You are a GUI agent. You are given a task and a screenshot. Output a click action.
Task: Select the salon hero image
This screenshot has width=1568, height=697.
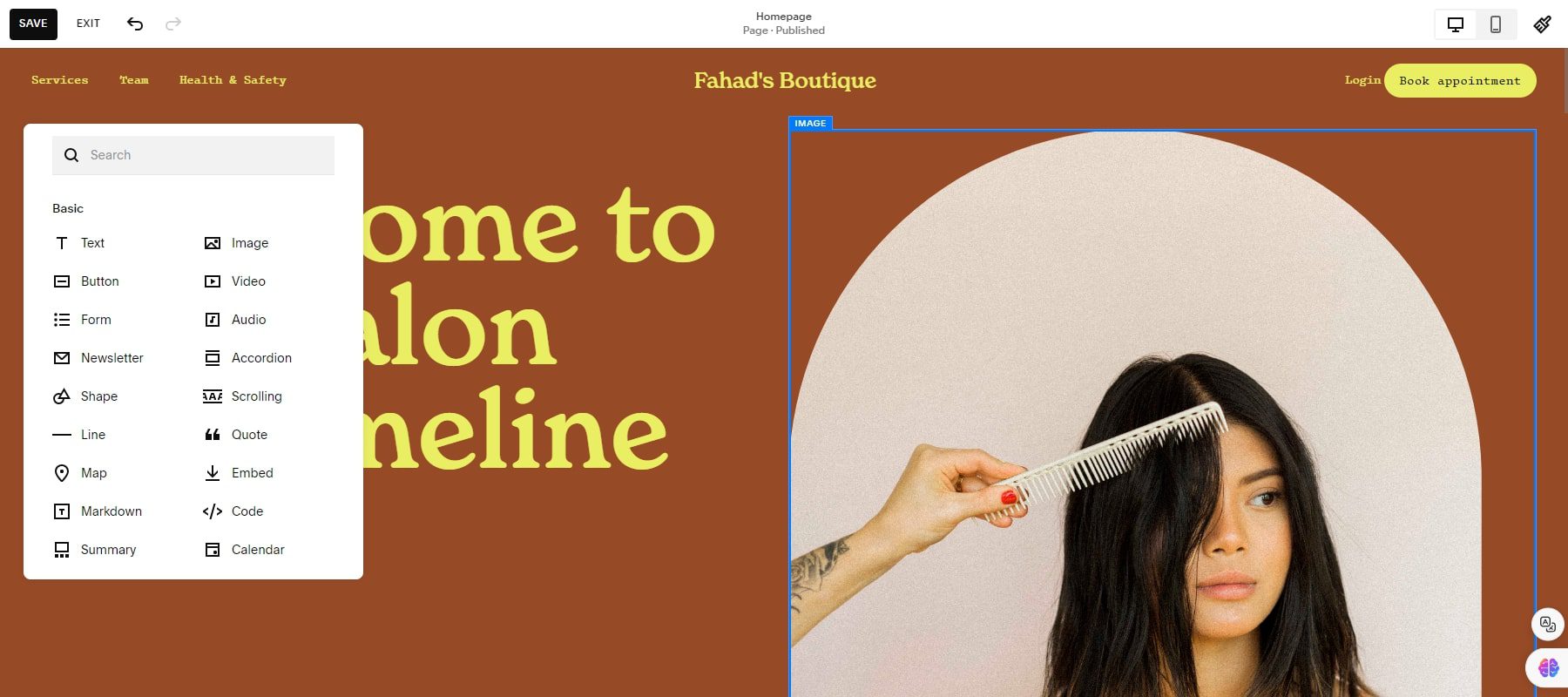click(x=1162, y=414)
